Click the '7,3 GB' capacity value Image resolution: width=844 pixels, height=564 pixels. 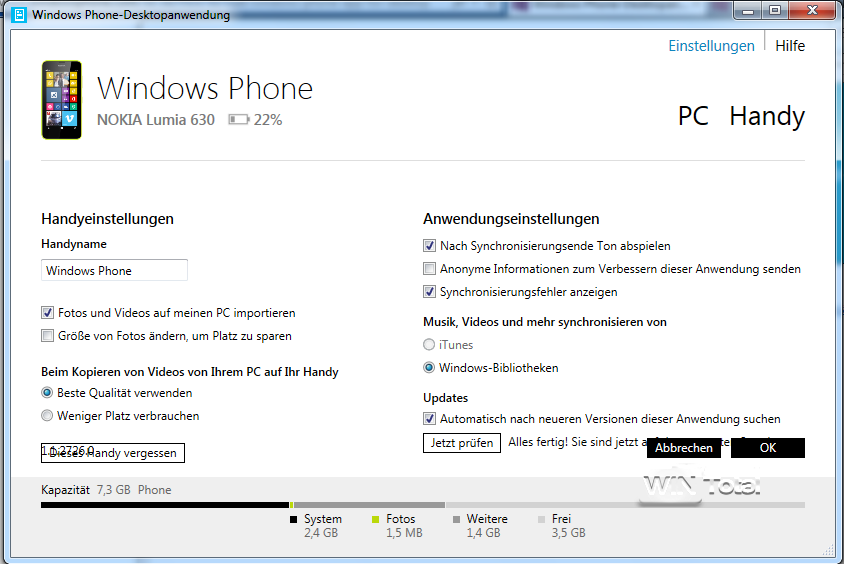click(x=114, y=490)
